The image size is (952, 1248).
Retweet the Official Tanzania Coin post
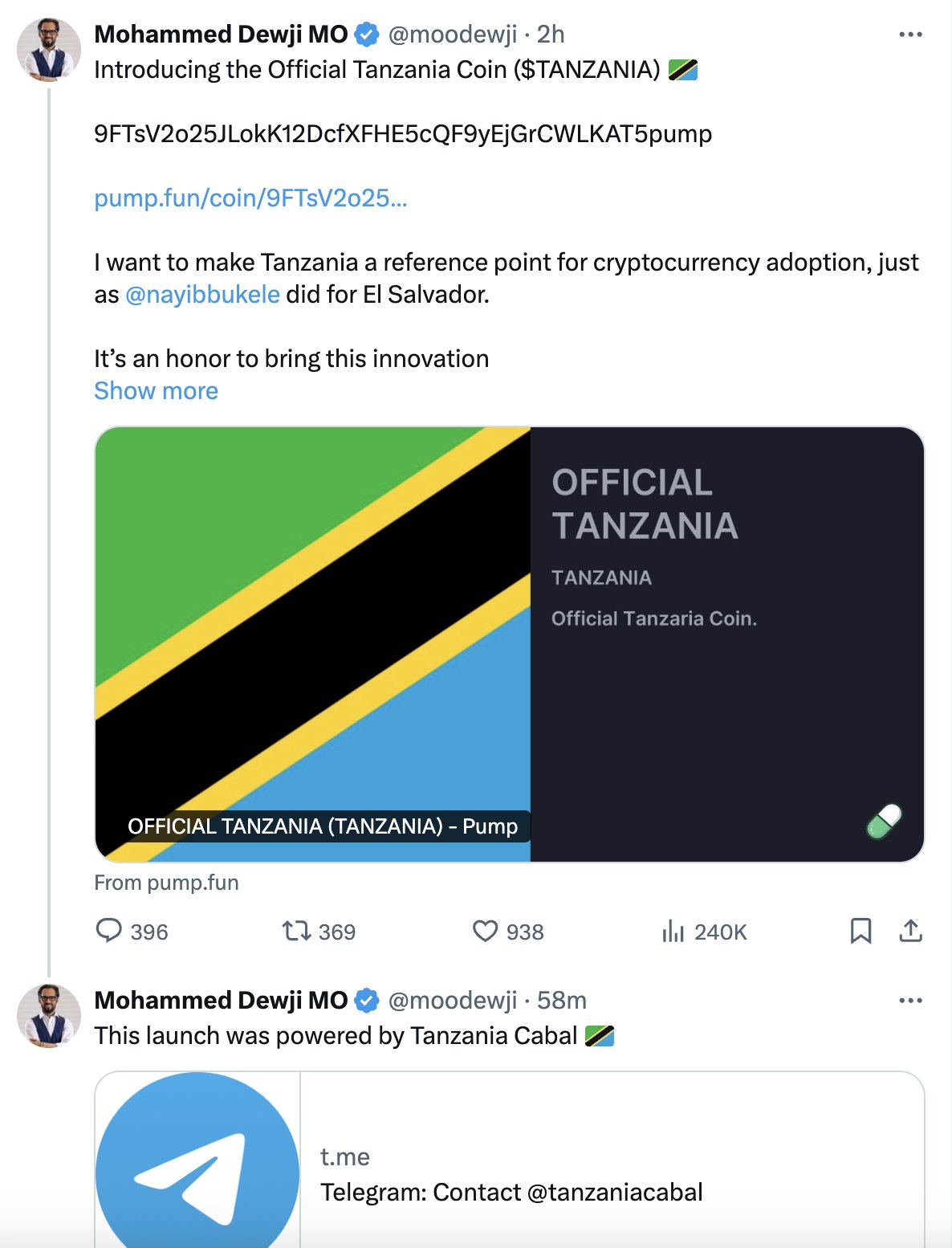click(295, 931)
